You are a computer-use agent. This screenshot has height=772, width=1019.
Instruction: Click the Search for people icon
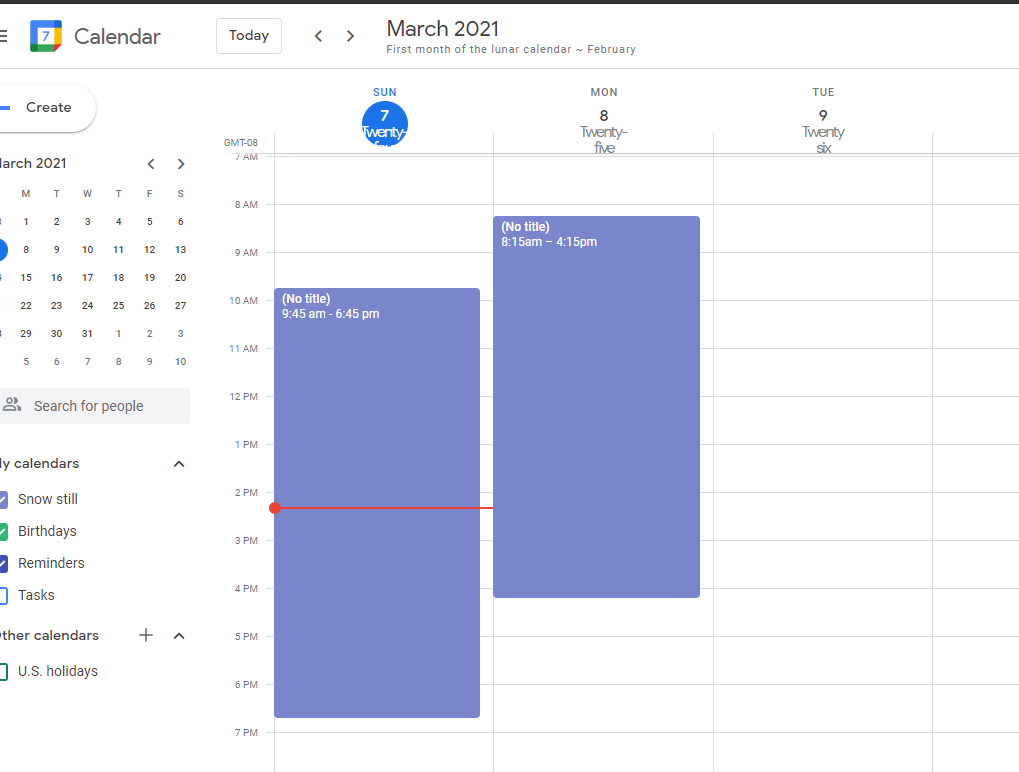coord(12,404)
